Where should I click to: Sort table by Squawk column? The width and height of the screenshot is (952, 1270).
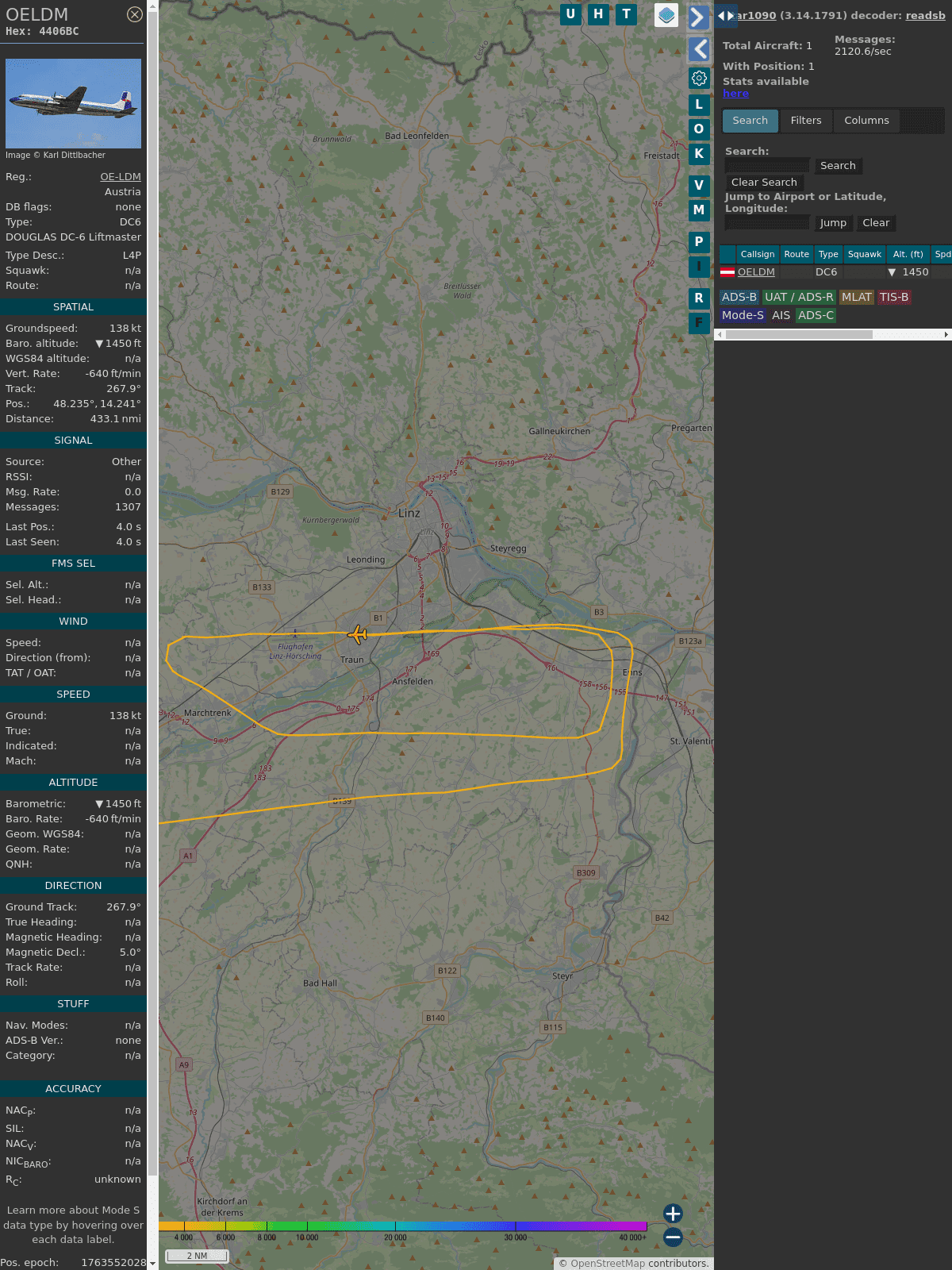pos(865,254)
